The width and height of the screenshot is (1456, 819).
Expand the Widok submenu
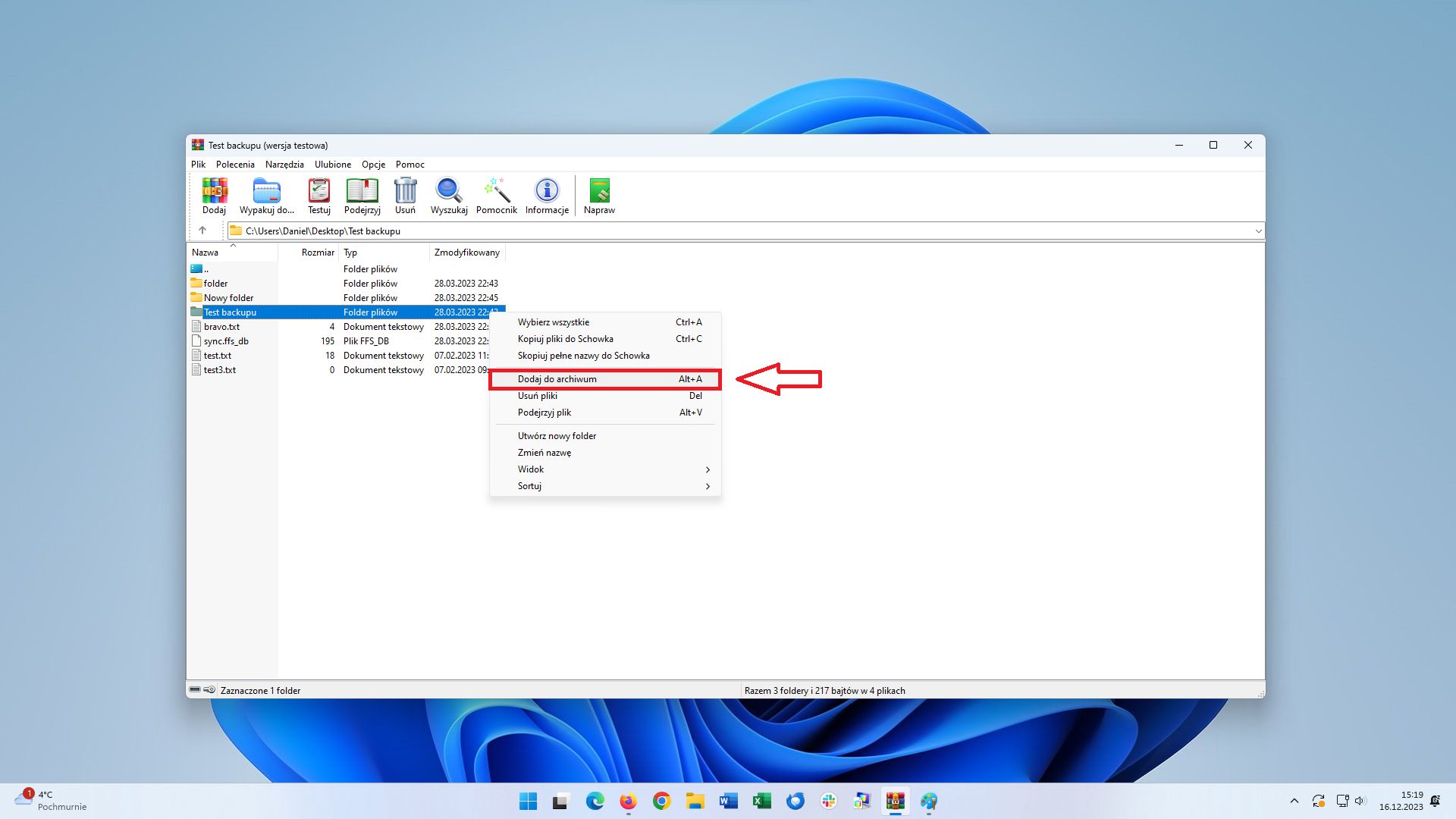[x=605, y=469]
